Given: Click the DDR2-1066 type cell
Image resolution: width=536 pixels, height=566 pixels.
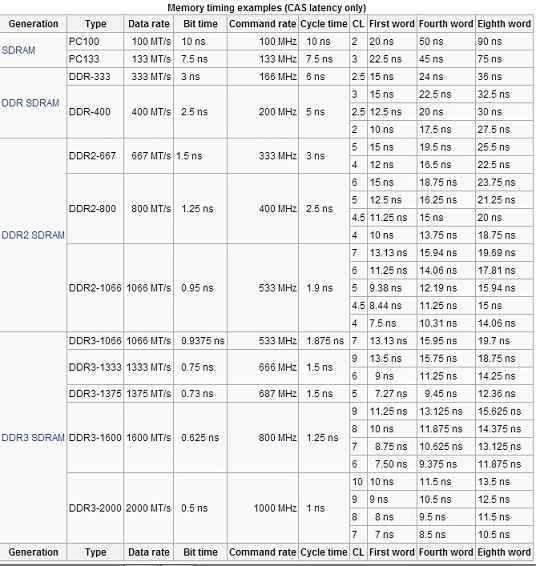Looking at the screenshot, I should click(x=95, y=288).
